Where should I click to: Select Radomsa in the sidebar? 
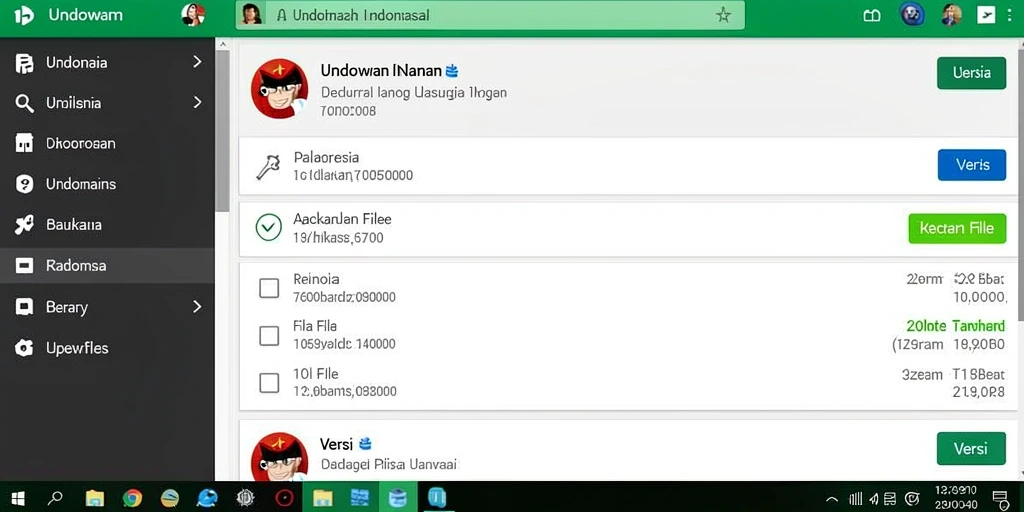click(107, 266)
